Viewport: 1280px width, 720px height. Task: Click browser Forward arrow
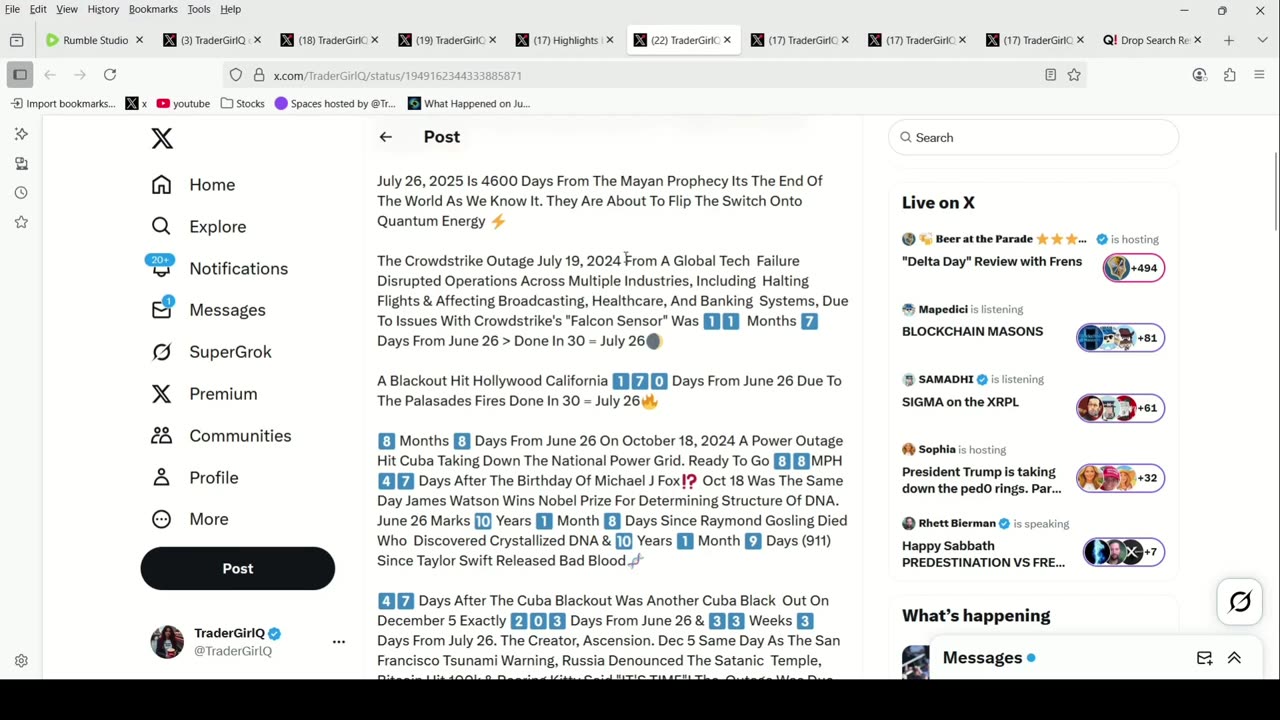pos(80,75)
